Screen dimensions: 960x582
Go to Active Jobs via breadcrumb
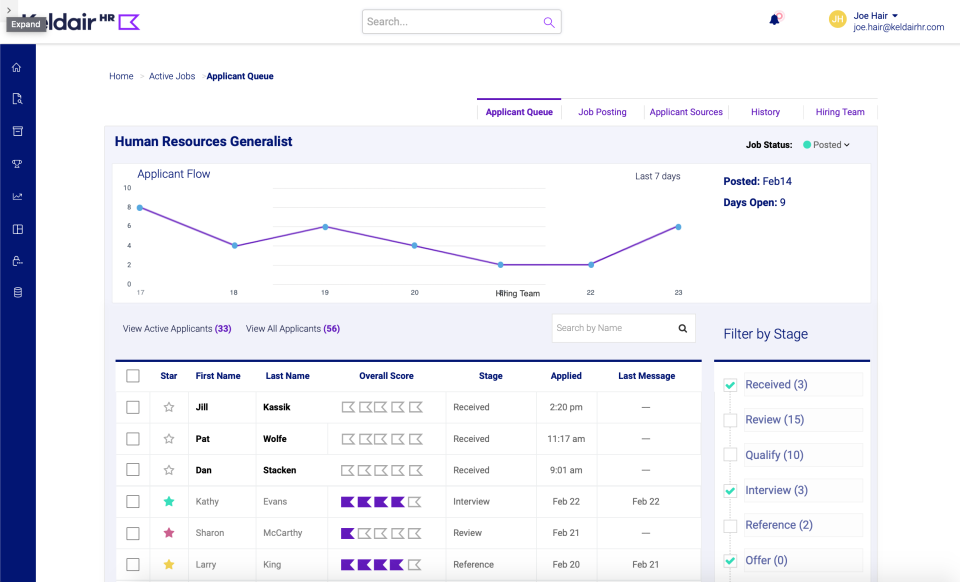click(170, 75)
